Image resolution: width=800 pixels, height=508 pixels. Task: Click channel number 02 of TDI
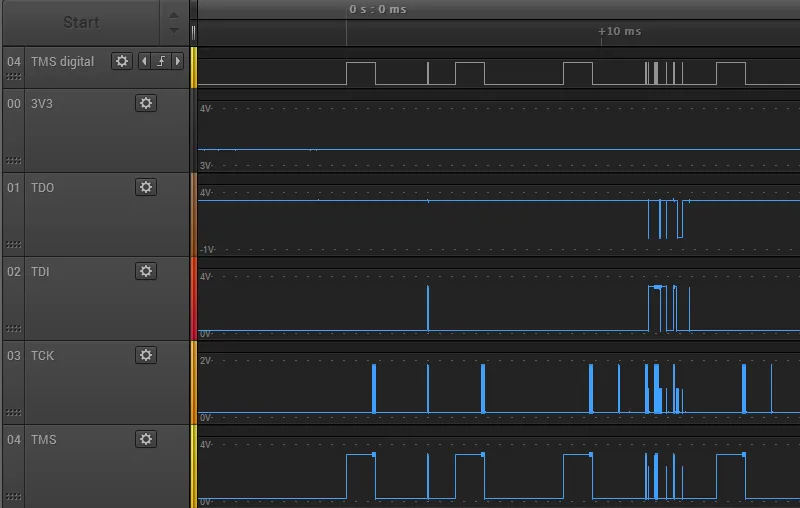14,271
